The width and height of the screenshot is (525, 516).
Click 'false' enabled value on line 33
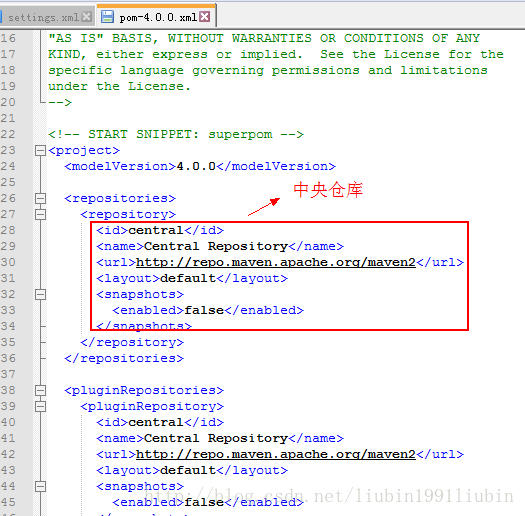tap(204, 310)
